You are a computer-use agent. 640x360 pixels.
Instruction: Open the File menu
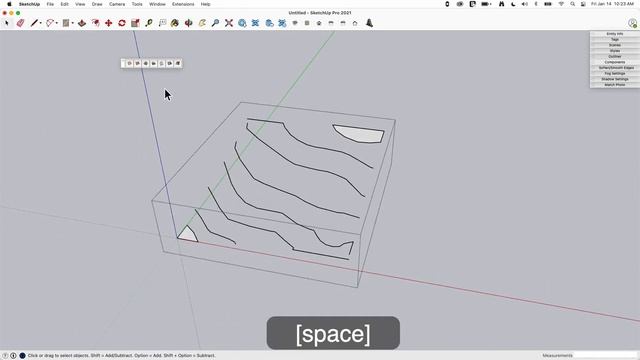[x=50, y=4]
